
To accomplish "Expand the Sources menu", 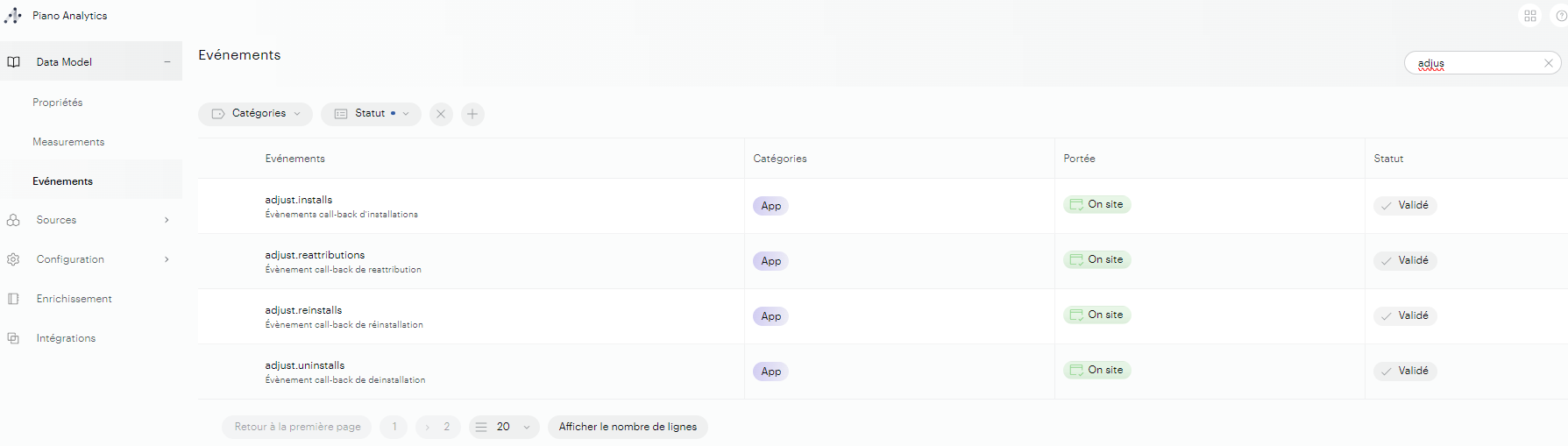I will pyautogui.click(x=167, y=220).
